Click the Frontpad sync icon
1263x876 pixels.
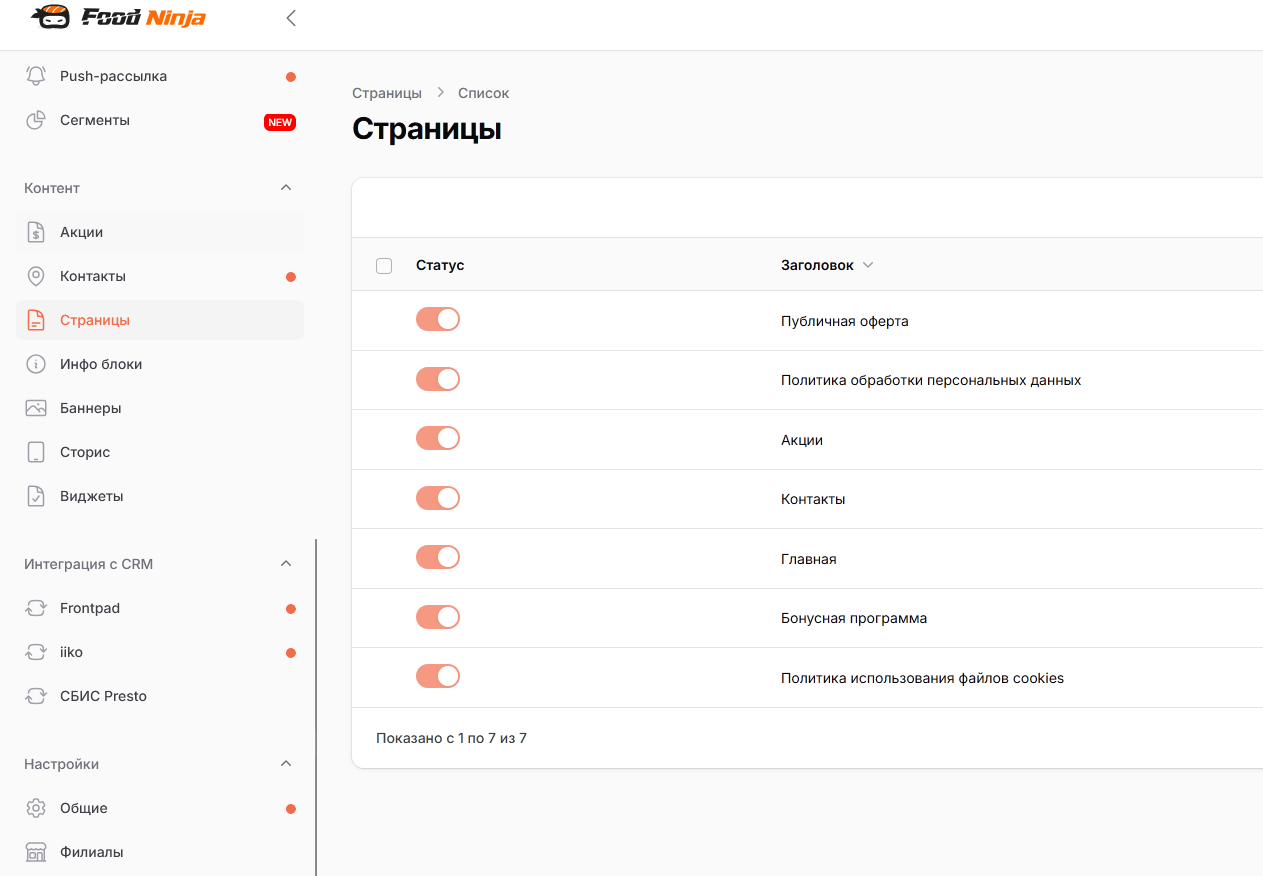[x=36, y=608]
